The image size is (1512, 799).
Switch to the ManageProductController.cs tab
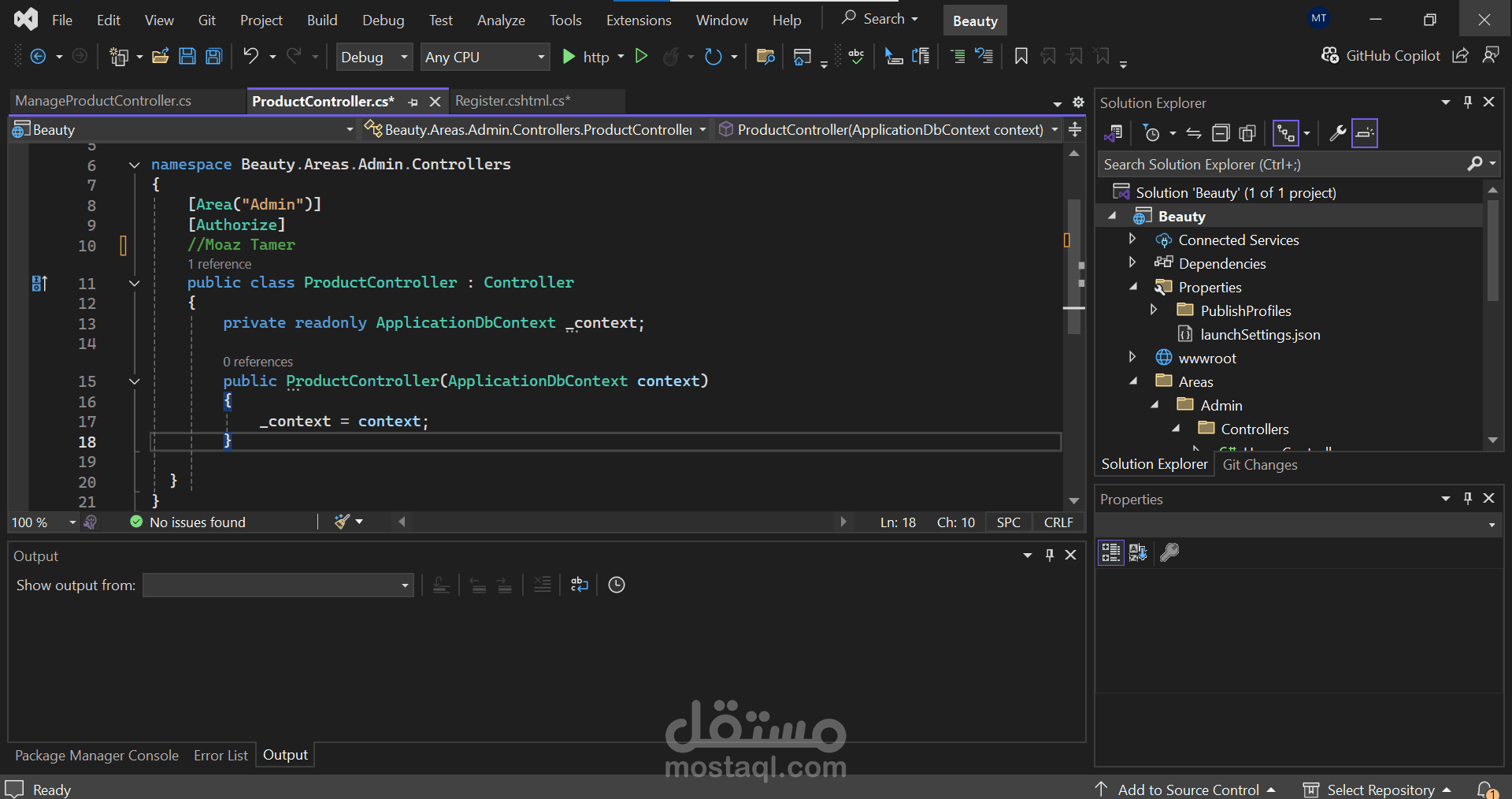click(x=103, y=101)
